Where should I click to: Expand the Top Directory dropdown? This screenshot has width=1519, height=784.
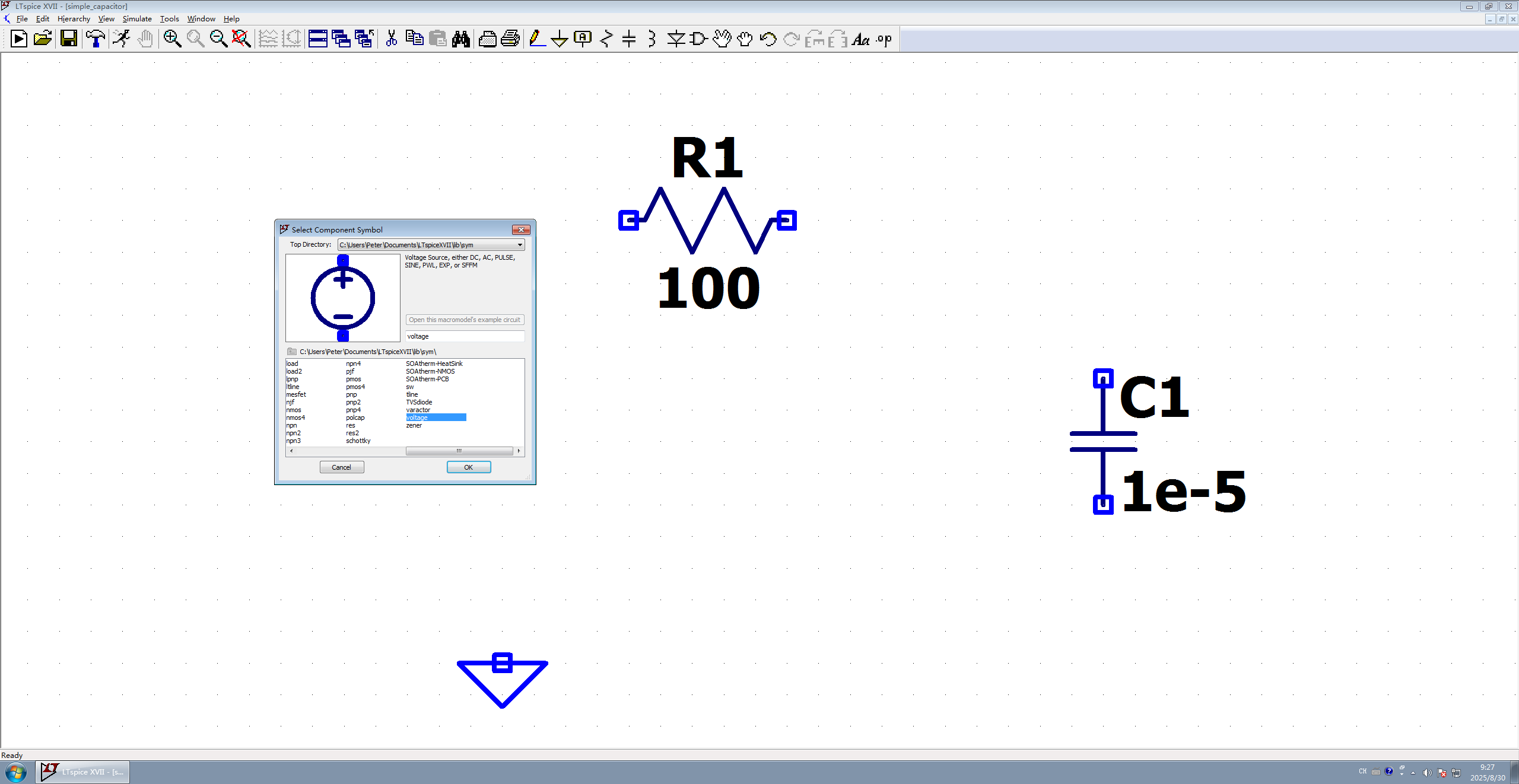pyautogui.click(x=519, y=245)
